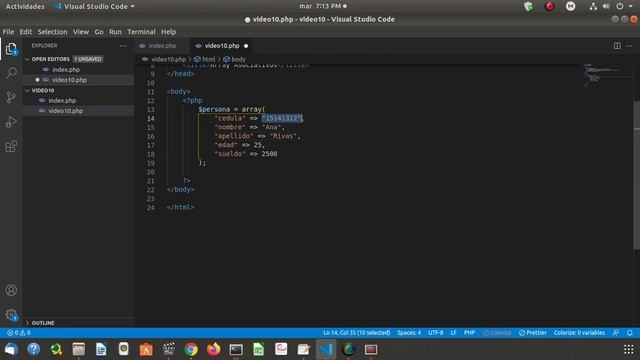
Task: Click the Colorize status bar item
Action: (497, 333)
